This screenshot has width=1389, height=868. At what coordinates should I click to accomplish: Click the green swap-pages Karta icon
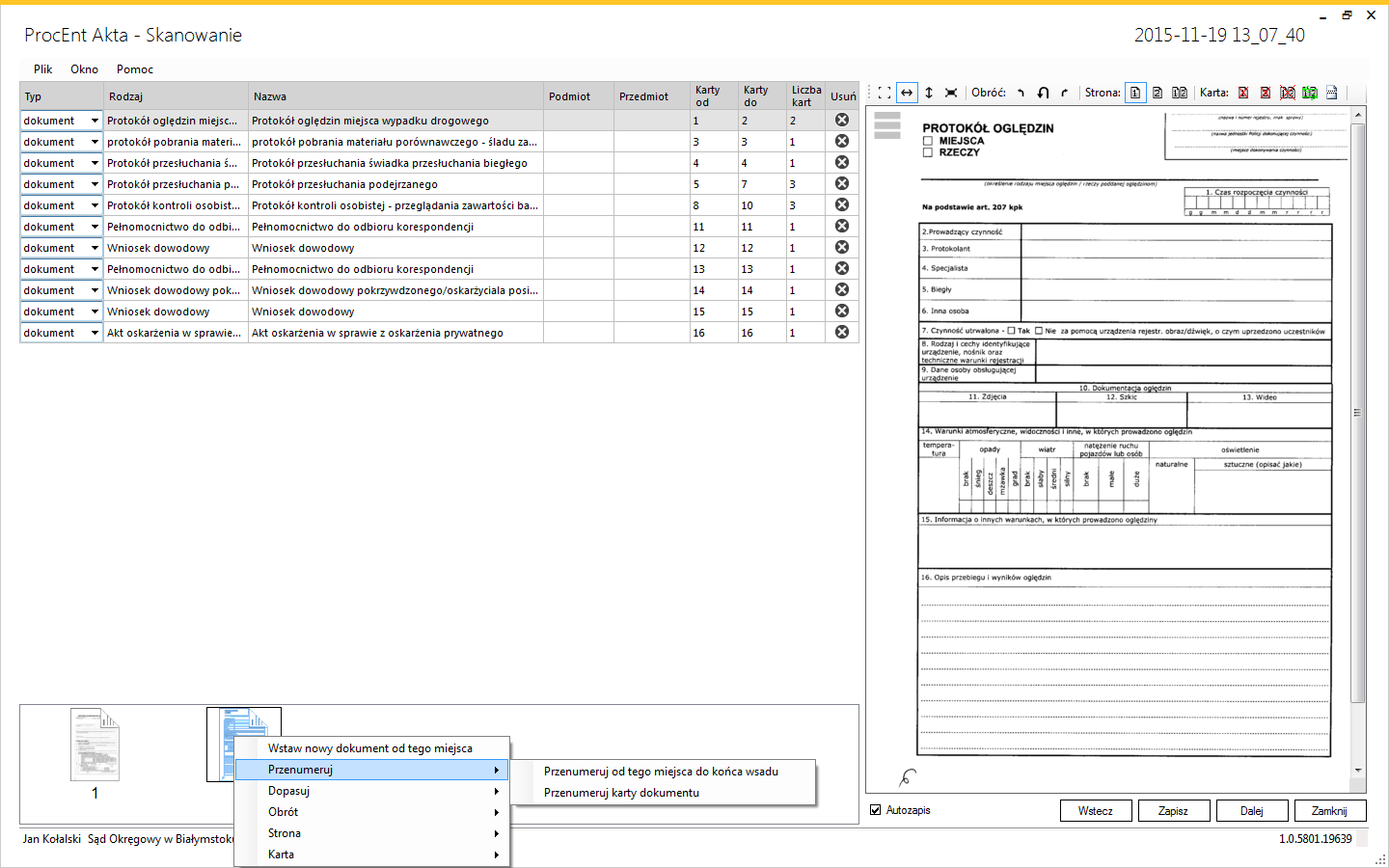(x=1310, y=93)
